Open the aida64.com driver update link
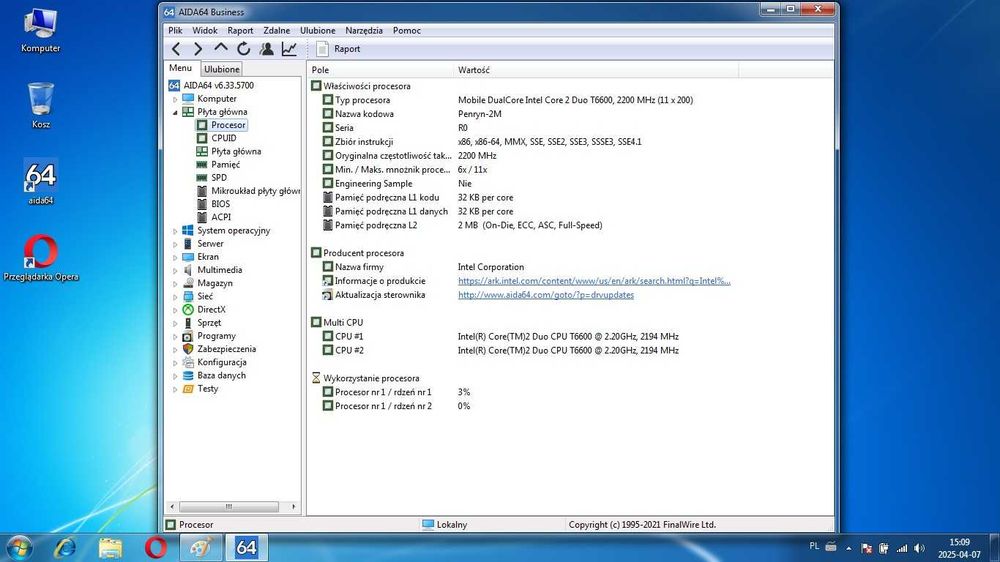Screen dimensions: 1000x562 (546, 295)
